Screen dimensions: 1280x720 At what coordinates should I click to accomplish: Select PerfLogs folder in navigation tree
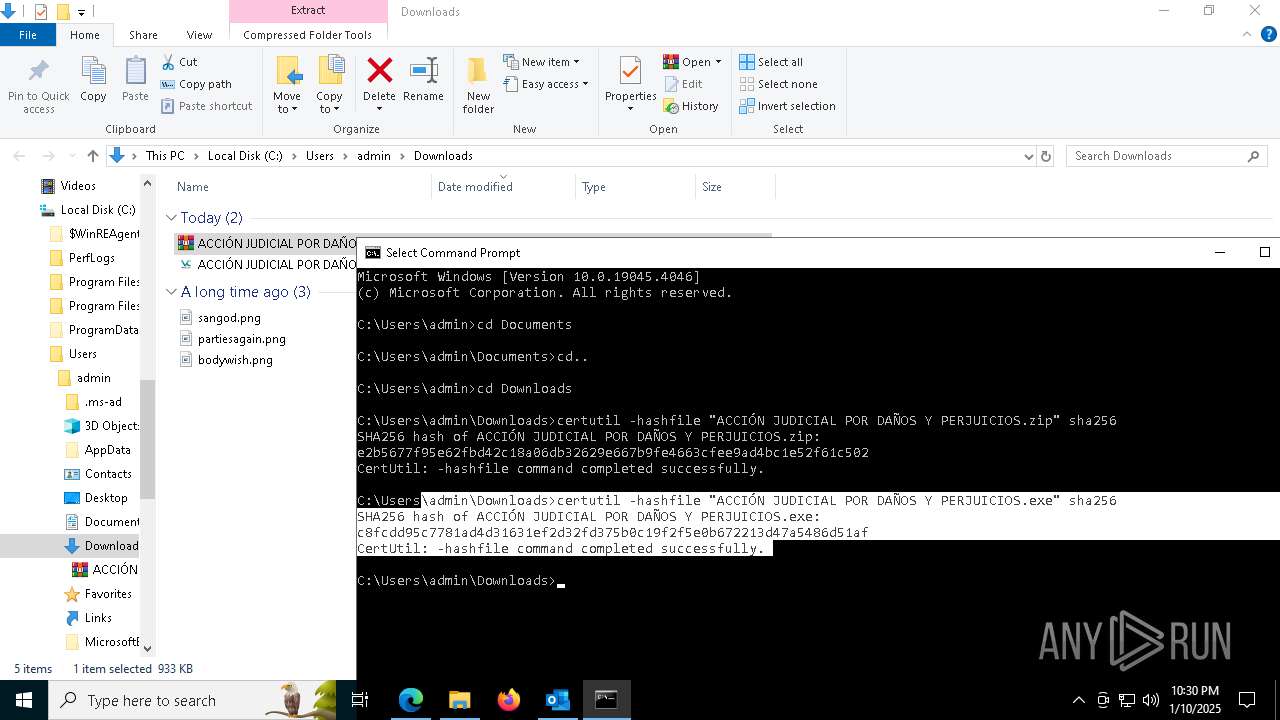click(92, 258)
